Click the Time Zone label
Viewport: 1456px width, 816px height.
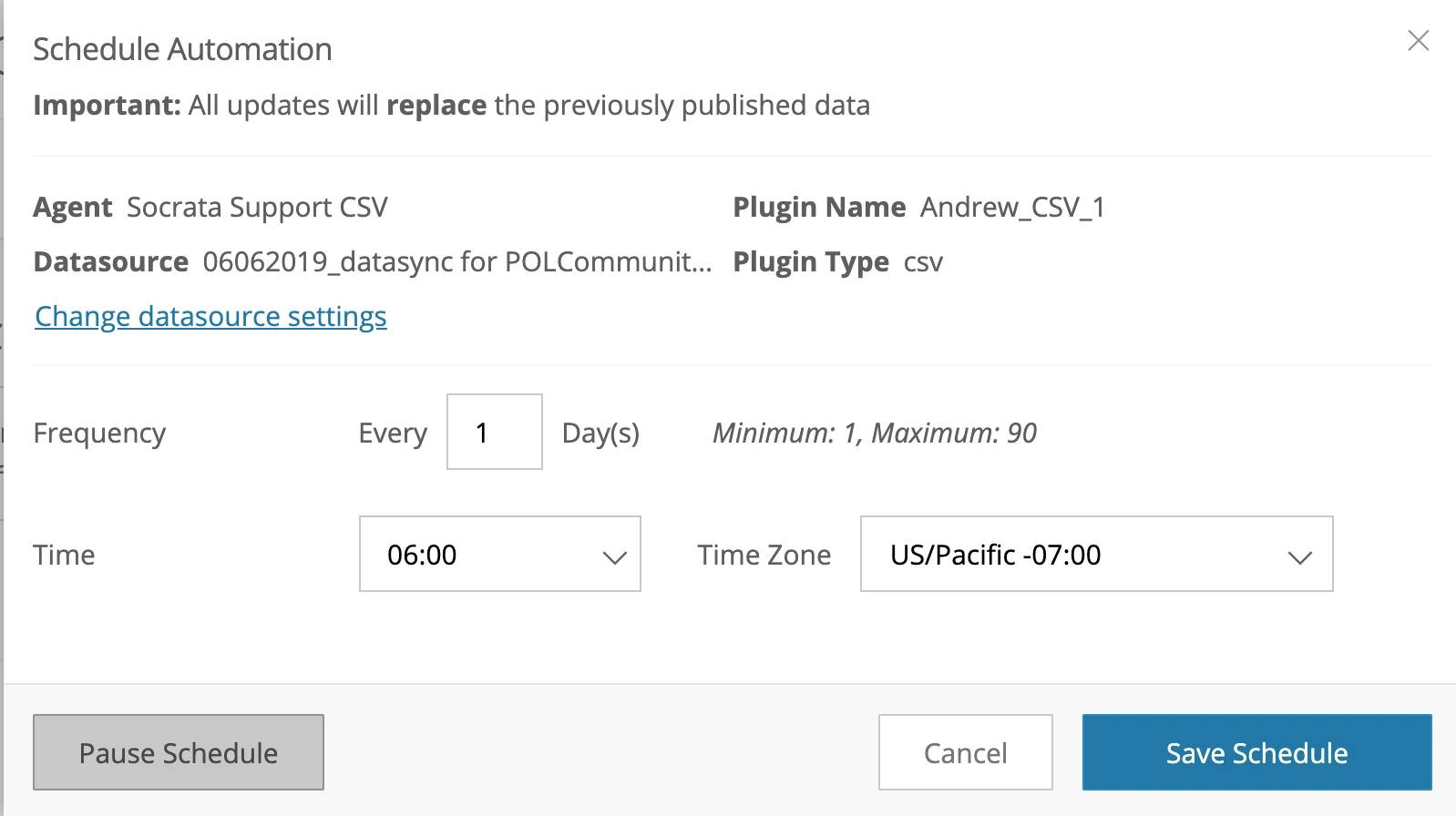(x=764, y=555)
